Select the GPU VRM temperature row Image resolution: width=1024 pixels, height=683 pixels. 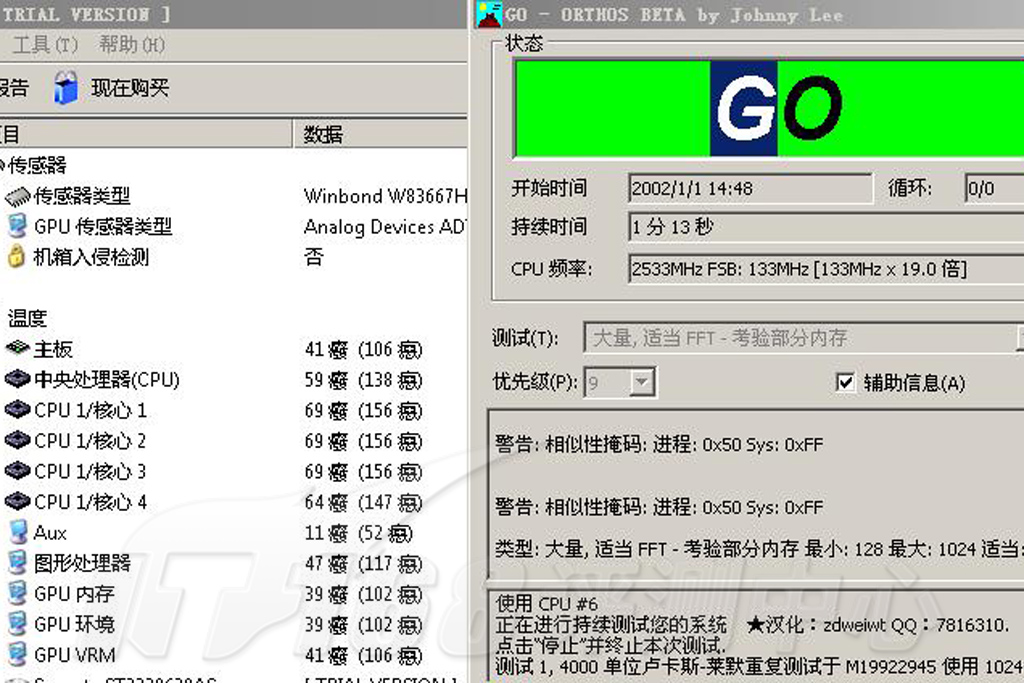coord(74,655)
